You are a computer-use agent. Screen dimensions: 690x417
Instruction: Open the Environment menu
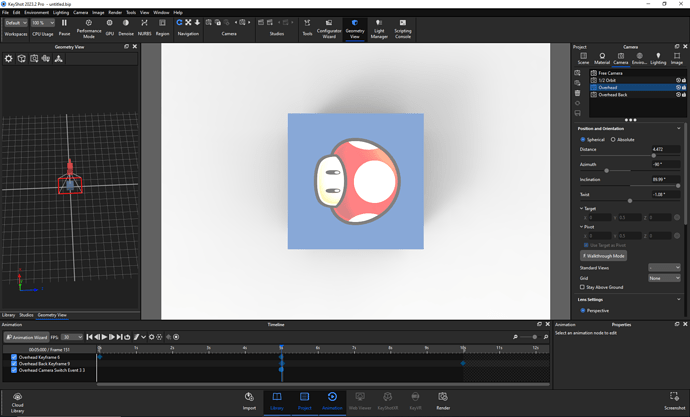tap(37, 12)
